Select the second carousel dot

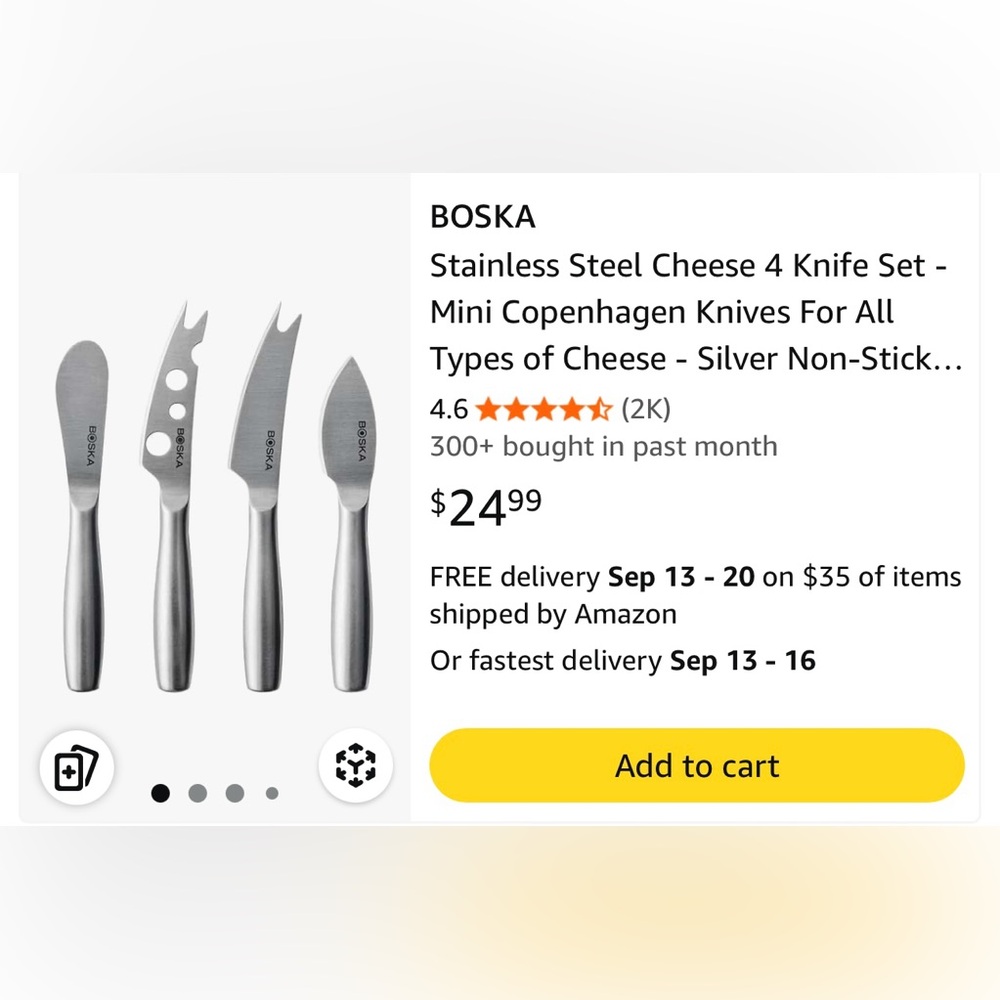[197, 792]
